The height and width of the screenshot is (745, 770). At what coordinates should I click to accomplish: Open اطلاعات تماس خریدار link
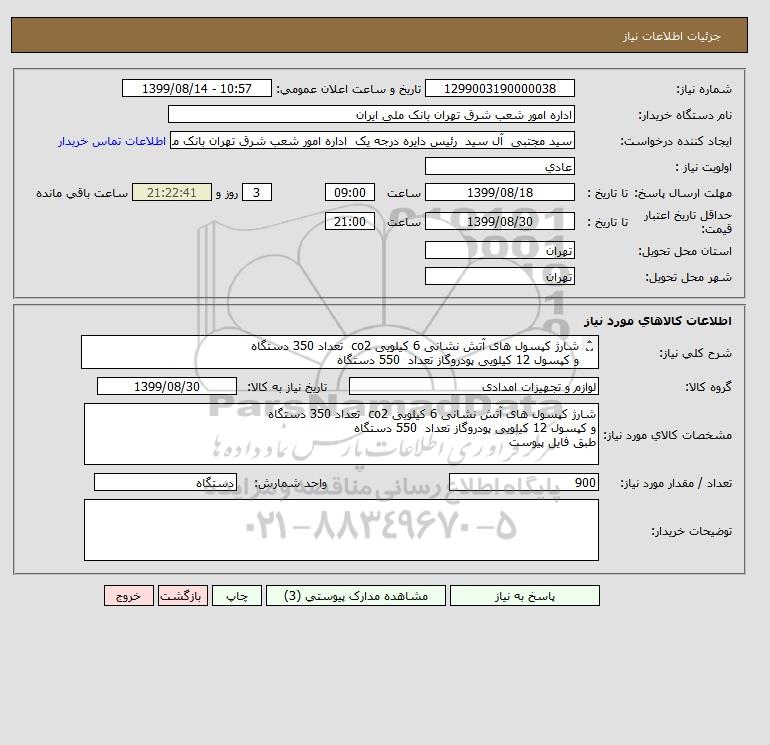click(112, 141)
